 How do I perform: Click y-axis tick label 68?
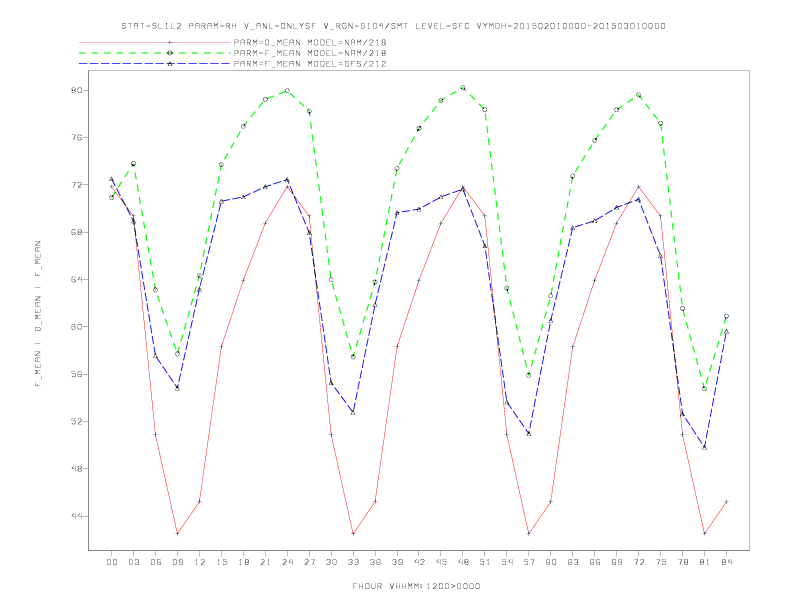coord(78,232)
